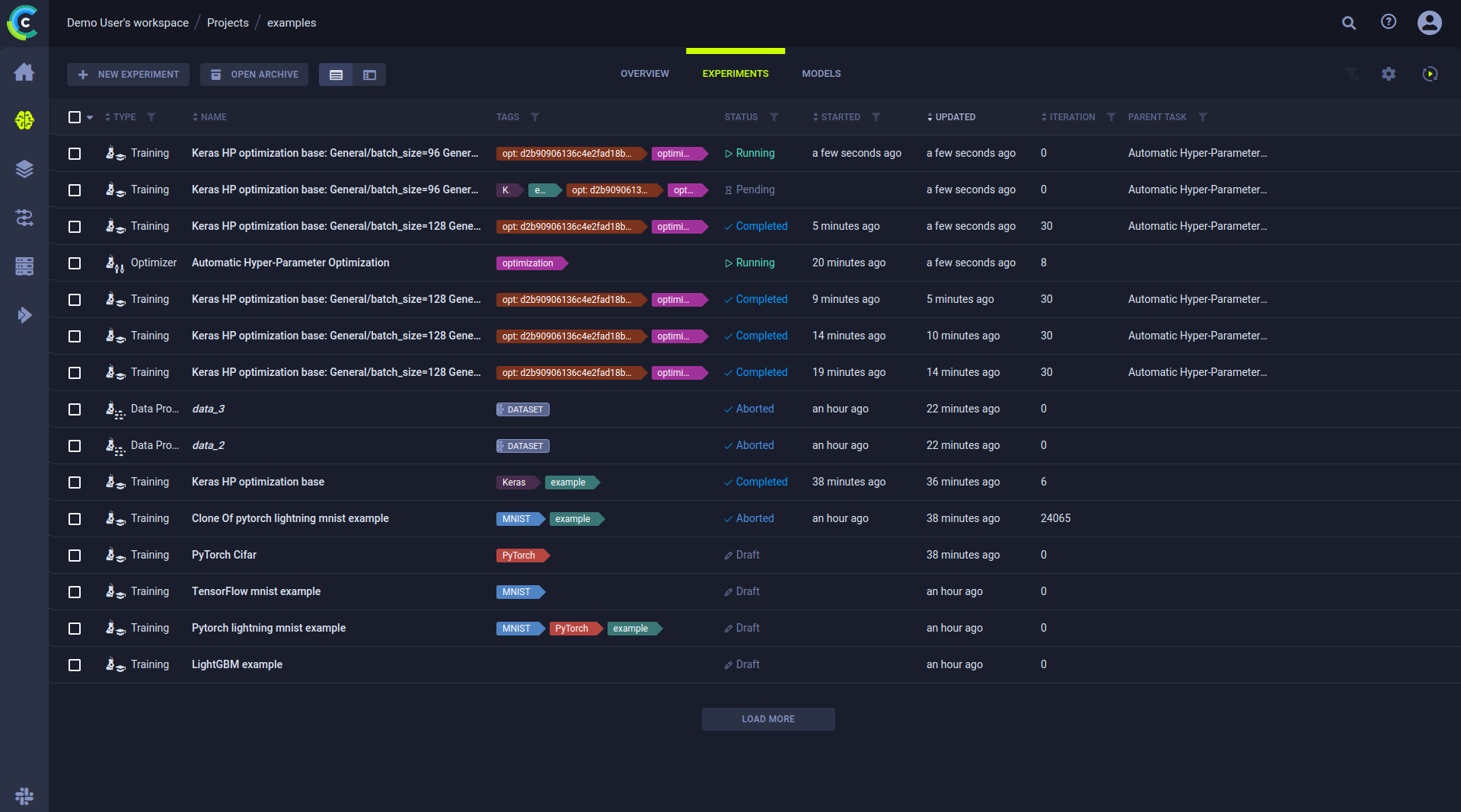Click the New Experiment button
Image resolution: width=1461 pixels, height=812 pixels.
click(x=128, y=75)
